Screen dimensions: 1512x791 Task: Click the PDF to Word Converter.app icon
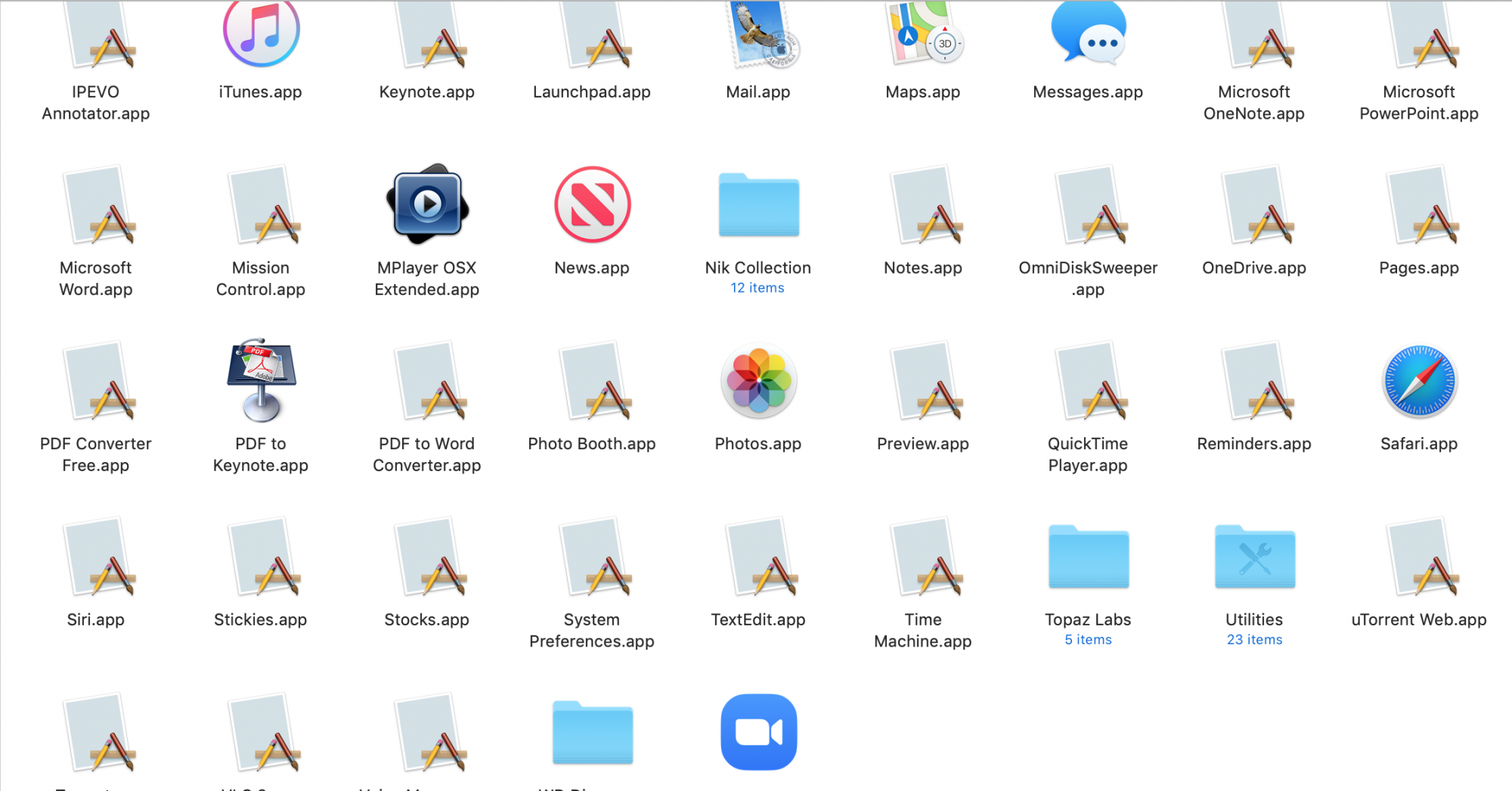click(431, 381)
